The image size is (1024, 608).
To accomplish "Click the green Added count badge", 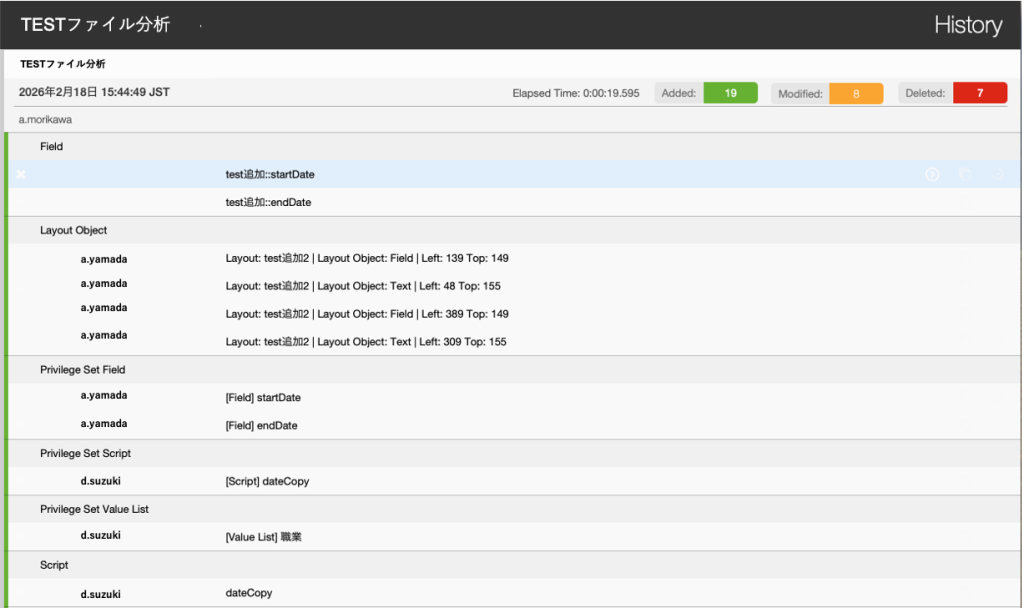I will coord(730,93).
